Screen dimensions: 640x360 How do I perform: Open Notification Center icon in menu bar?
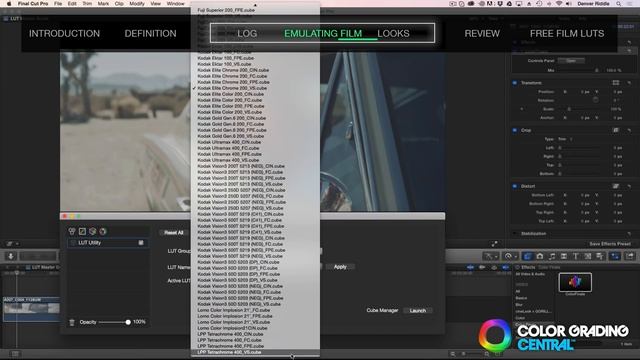631,4
